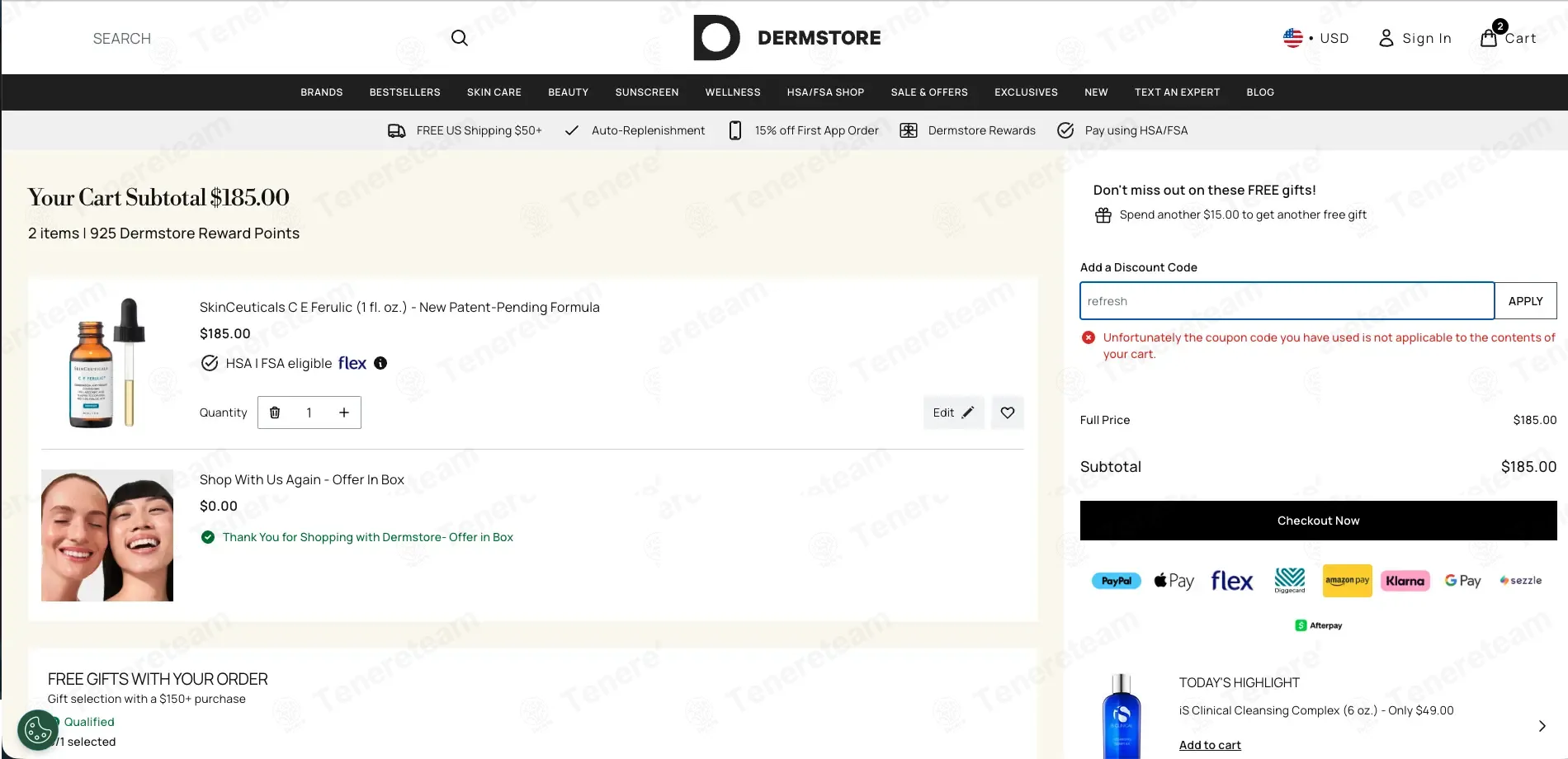Screen dimensions: 1568x759
Task: Open HSA/FSA eligible info icon
Action: click(x=380, y=363)
